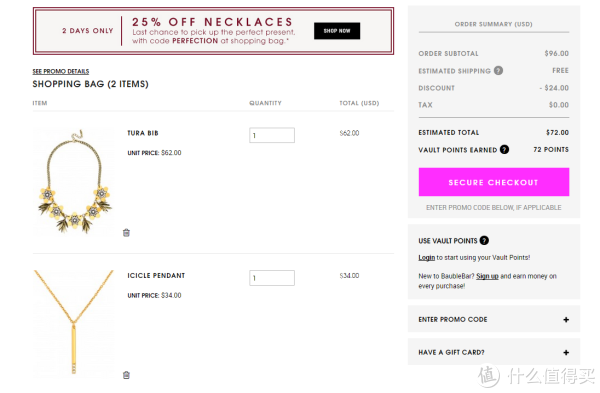The width and height of the screenshot is (600, 393).
Task: Delete the Tura Bib item with trash icon
Action: [126, 233]
